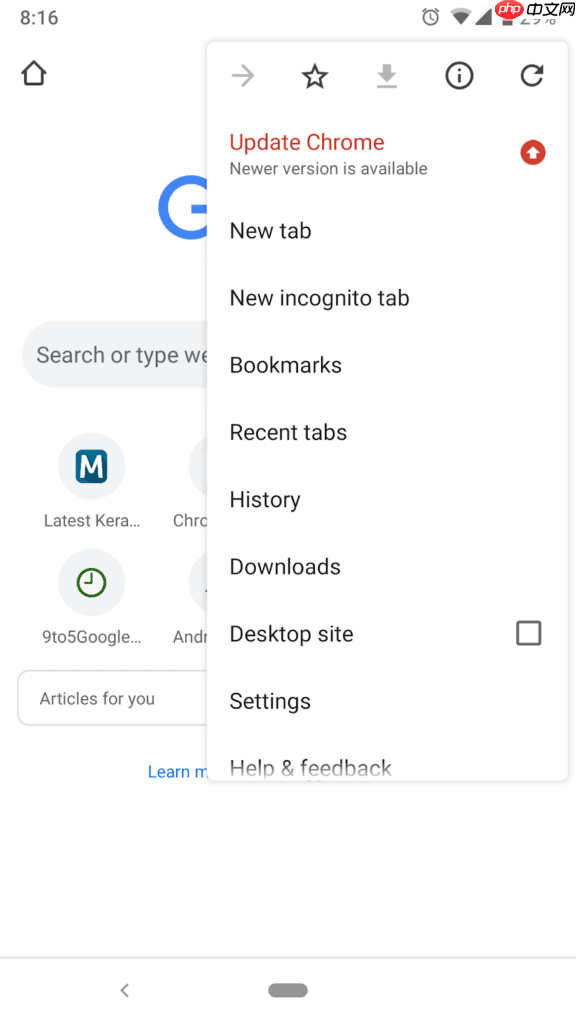Screen dimensions: 576x1024
Task: Download the current page
Action: [x=387, y=75]
